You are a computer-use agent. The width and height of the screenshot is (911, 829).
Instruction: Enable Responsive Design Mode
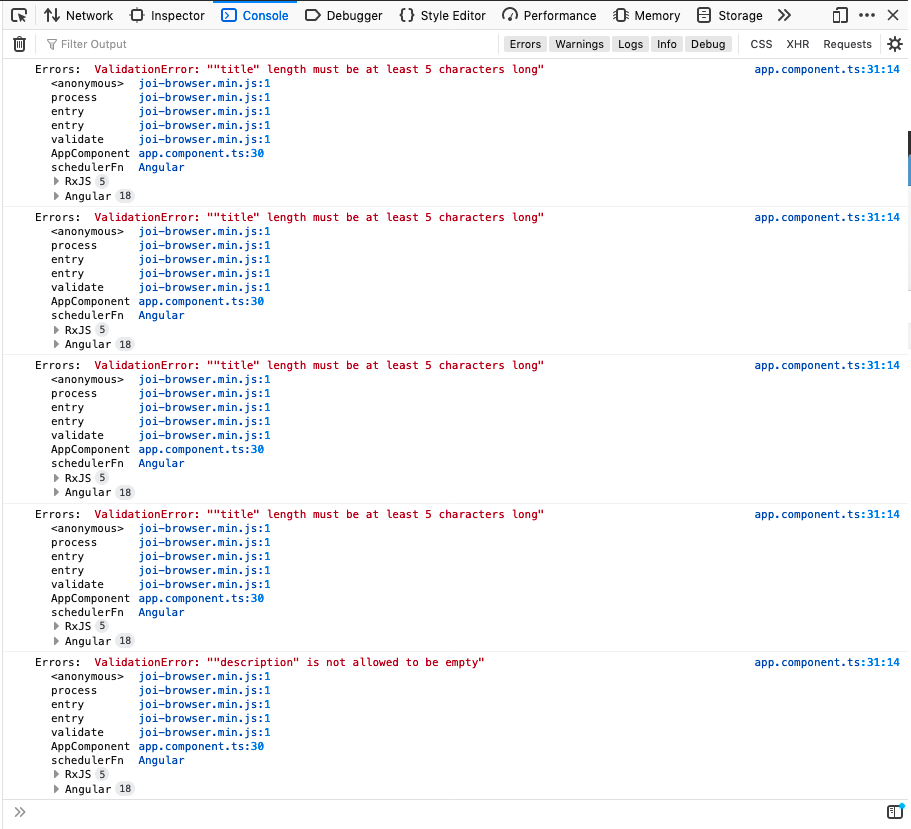pos(840,15)
